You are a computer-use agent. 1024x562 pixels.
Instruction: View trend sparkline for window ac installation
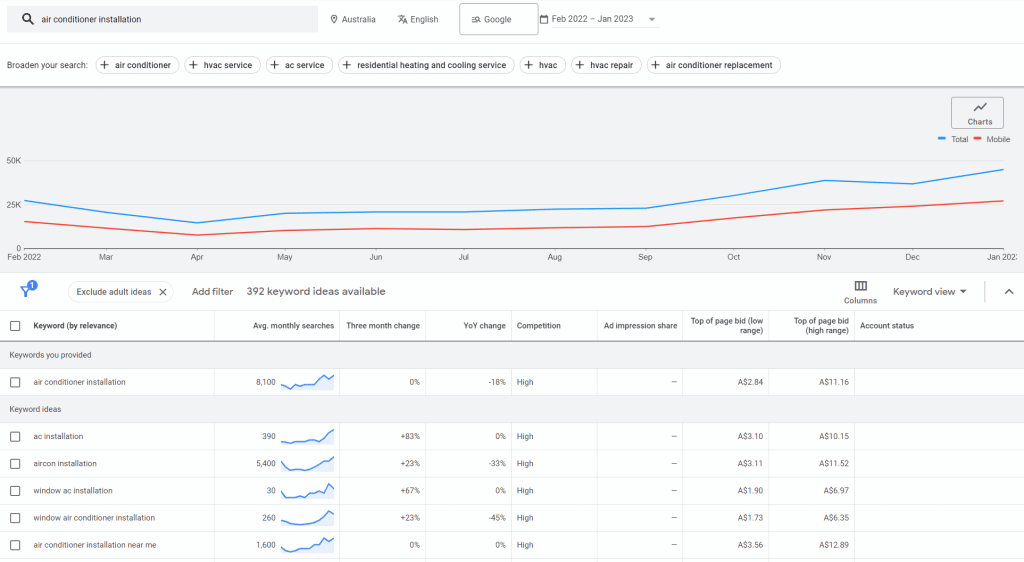pos(308,491)
